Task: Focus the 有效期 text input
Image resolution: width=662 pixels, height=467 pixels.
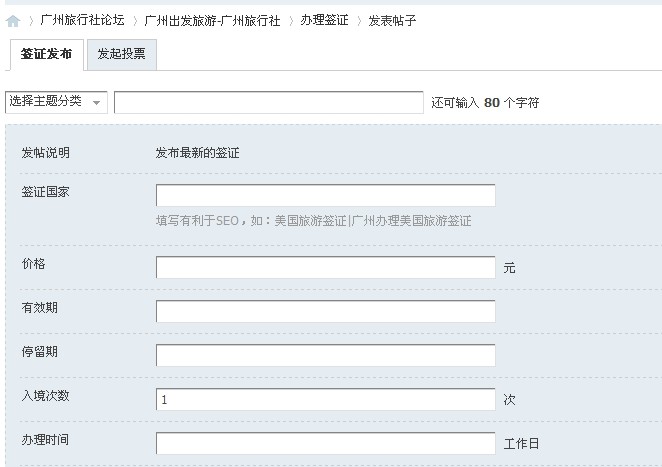Action: point(325,311)
